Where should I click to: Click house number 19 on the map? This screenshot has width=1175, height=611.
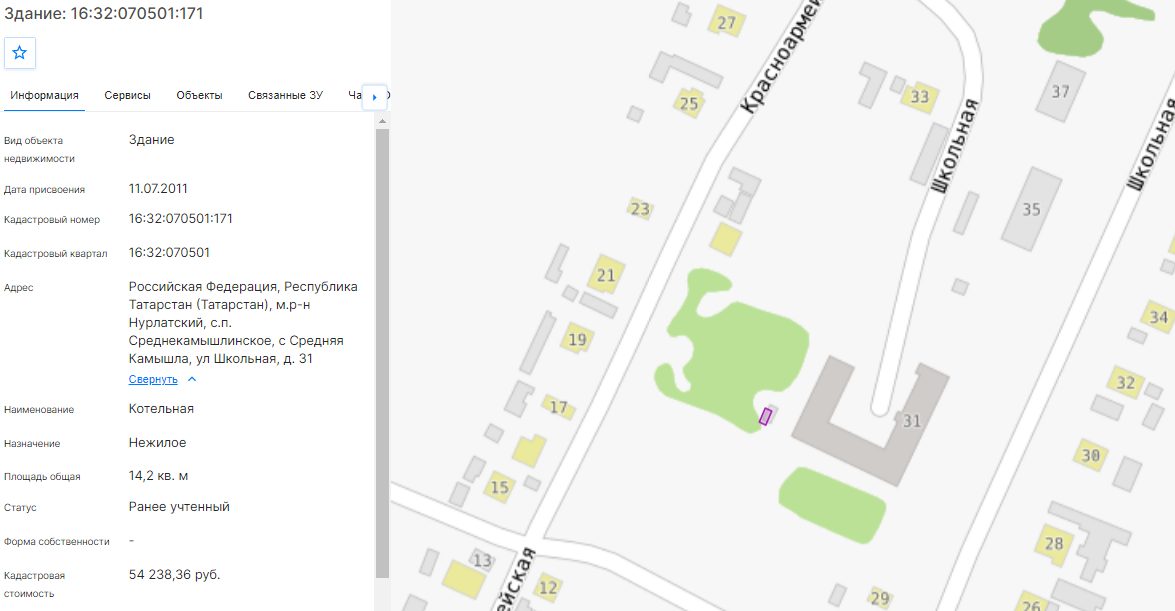[x=577, y=340]
